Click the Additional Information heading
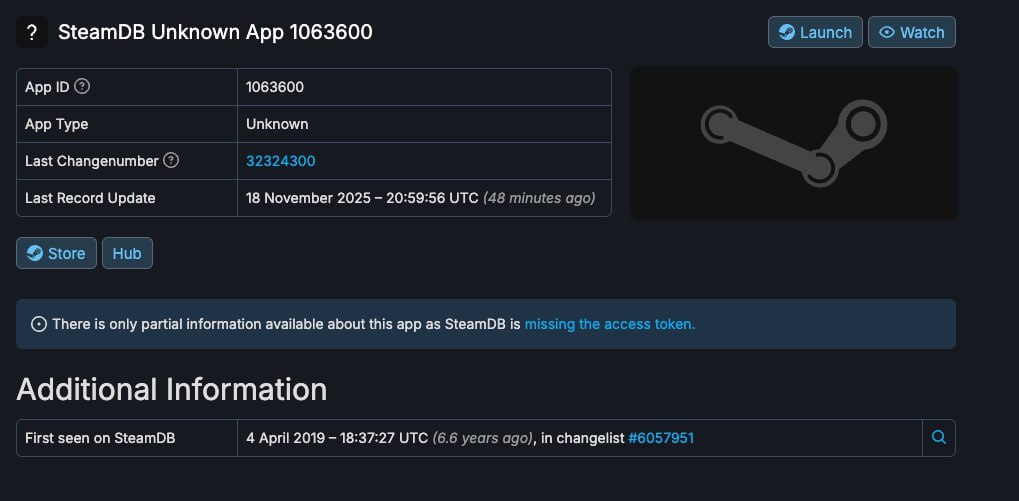The image size is (1019, 501). (x=172, y=388)
